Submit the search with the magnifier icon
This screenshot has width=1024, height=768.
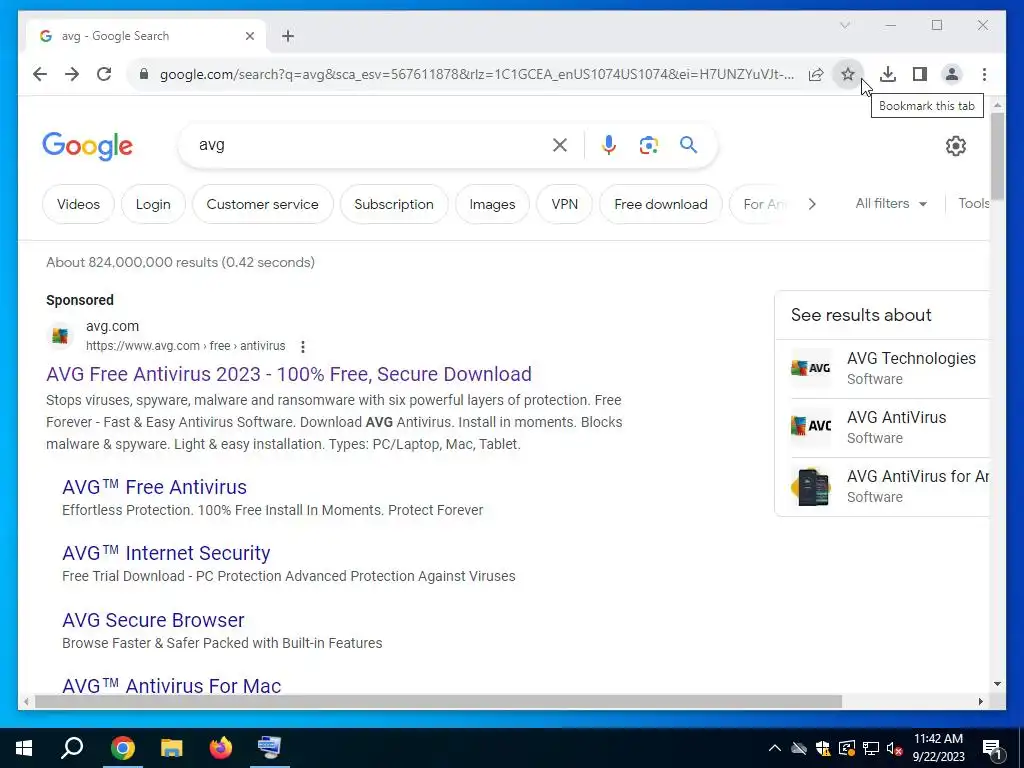tap(688, 145)
